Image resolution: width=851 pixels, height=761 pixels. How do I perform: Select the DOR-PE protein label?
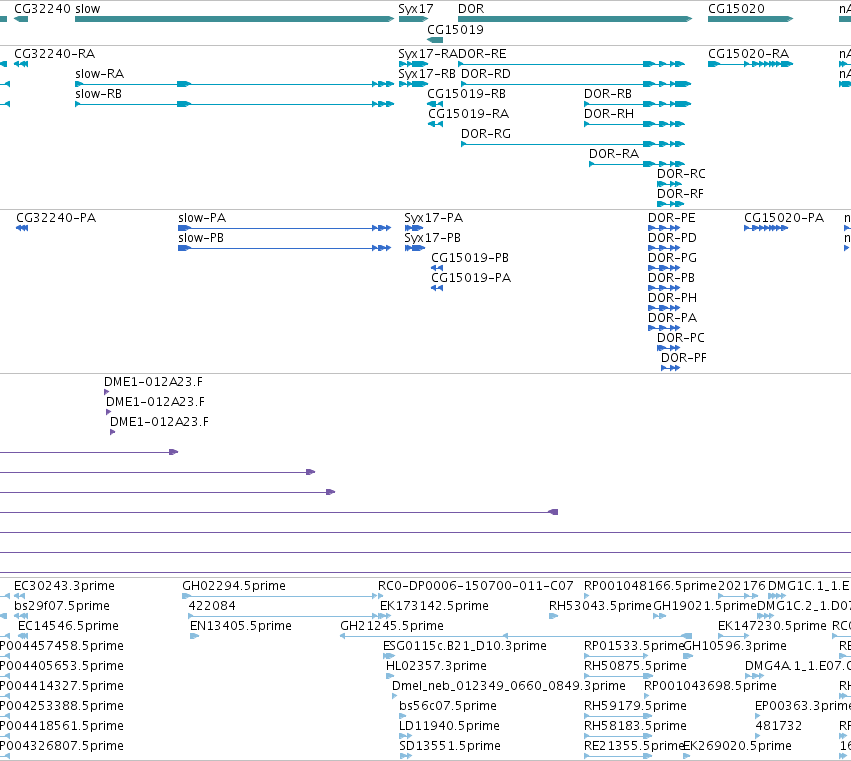[x=671, y=218]
